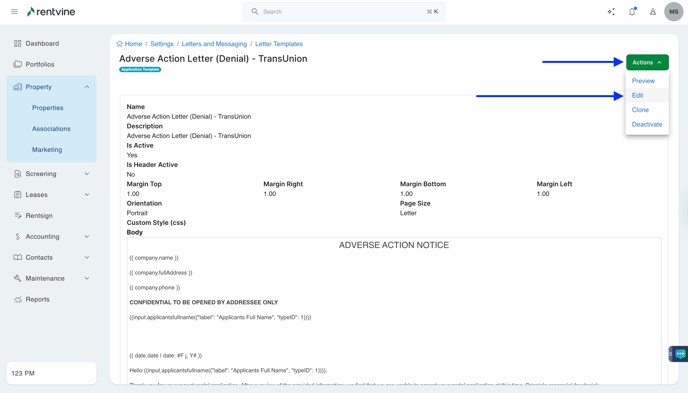Go to Dashboard

42,43
